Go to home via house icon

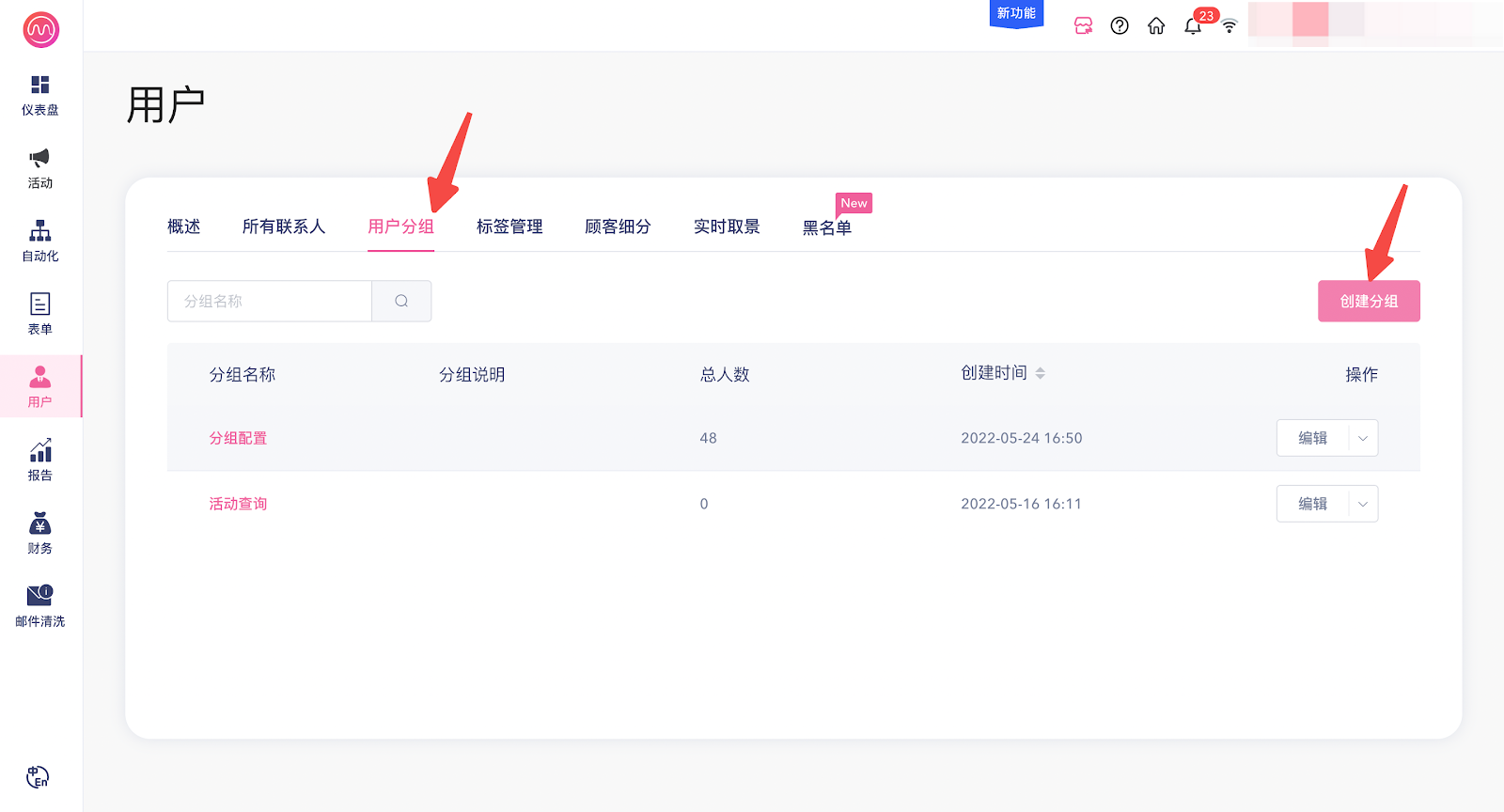pos(1156,25)
